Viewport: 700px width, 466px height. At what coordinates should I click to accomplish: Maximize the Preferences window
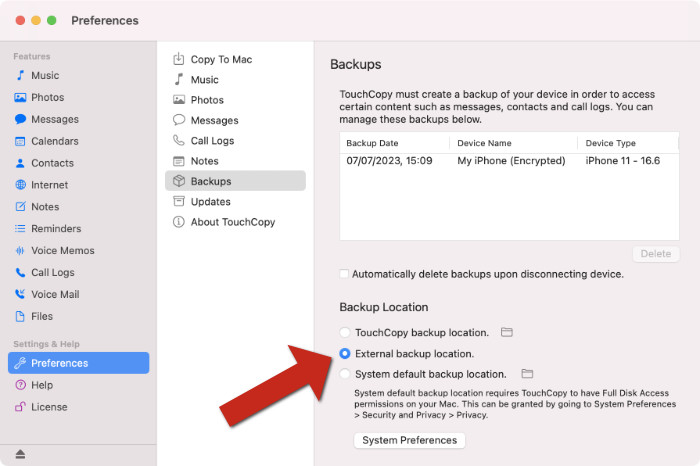click(52, 21)
